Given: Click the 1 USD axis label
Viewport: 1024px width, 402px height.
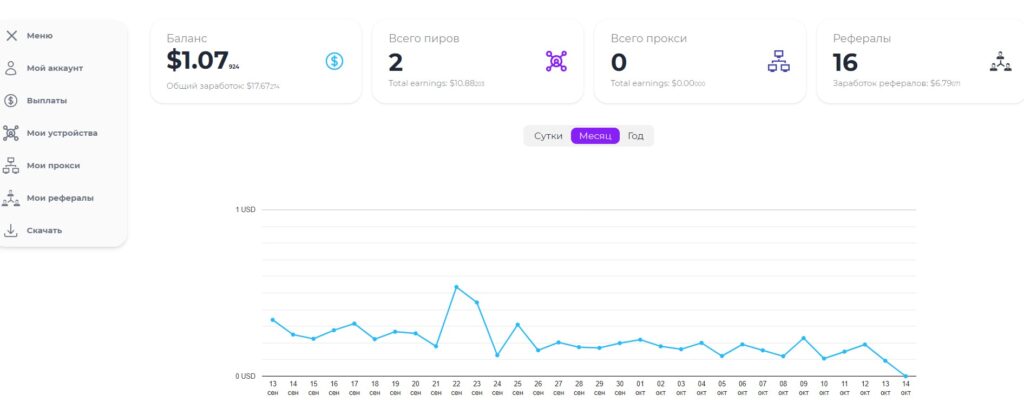Looking at the screenshot, I should (246, 209).
